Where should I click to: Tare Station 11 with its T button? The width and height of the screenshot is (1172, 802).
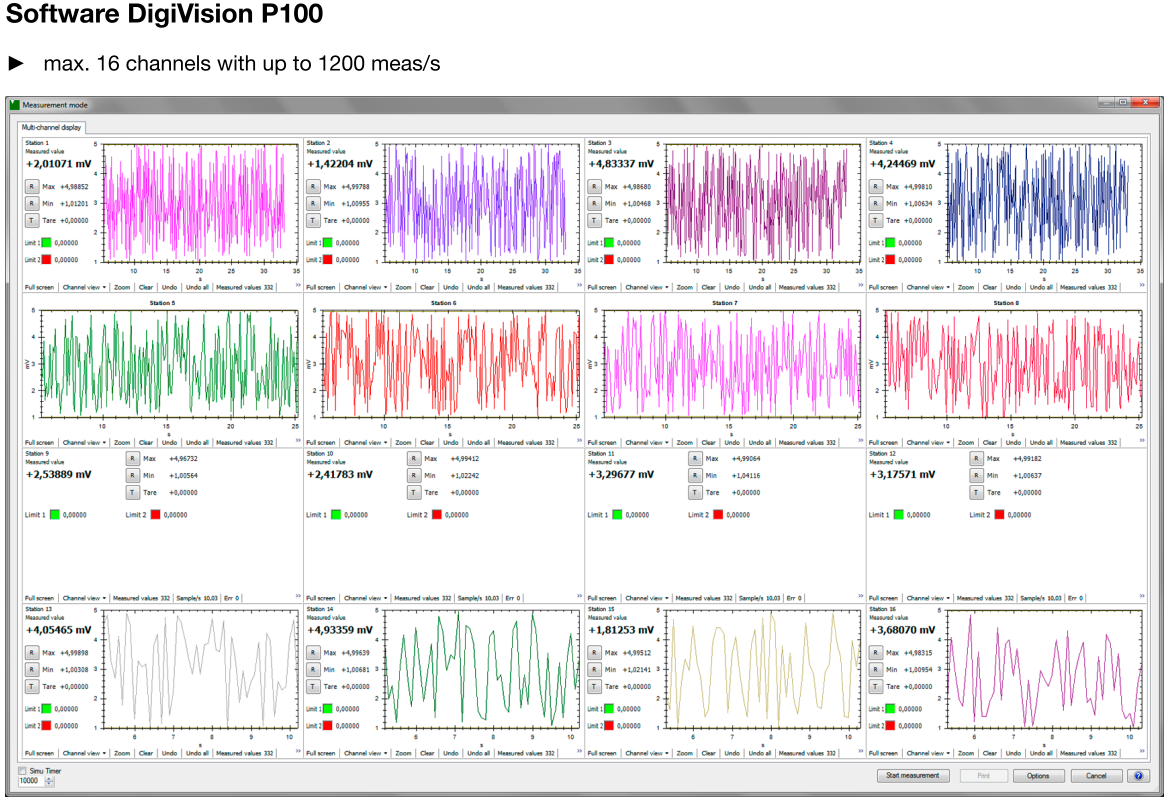(695, 492)
